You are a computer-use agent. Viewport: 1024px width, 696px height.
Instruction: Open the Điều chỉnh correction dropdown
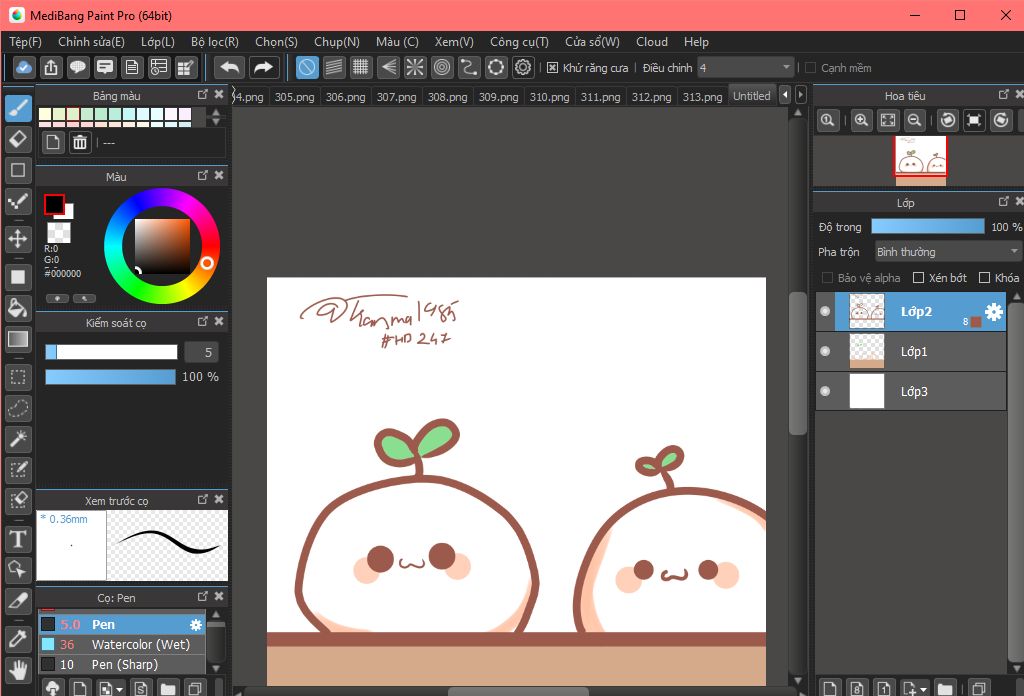click(745, 68)
